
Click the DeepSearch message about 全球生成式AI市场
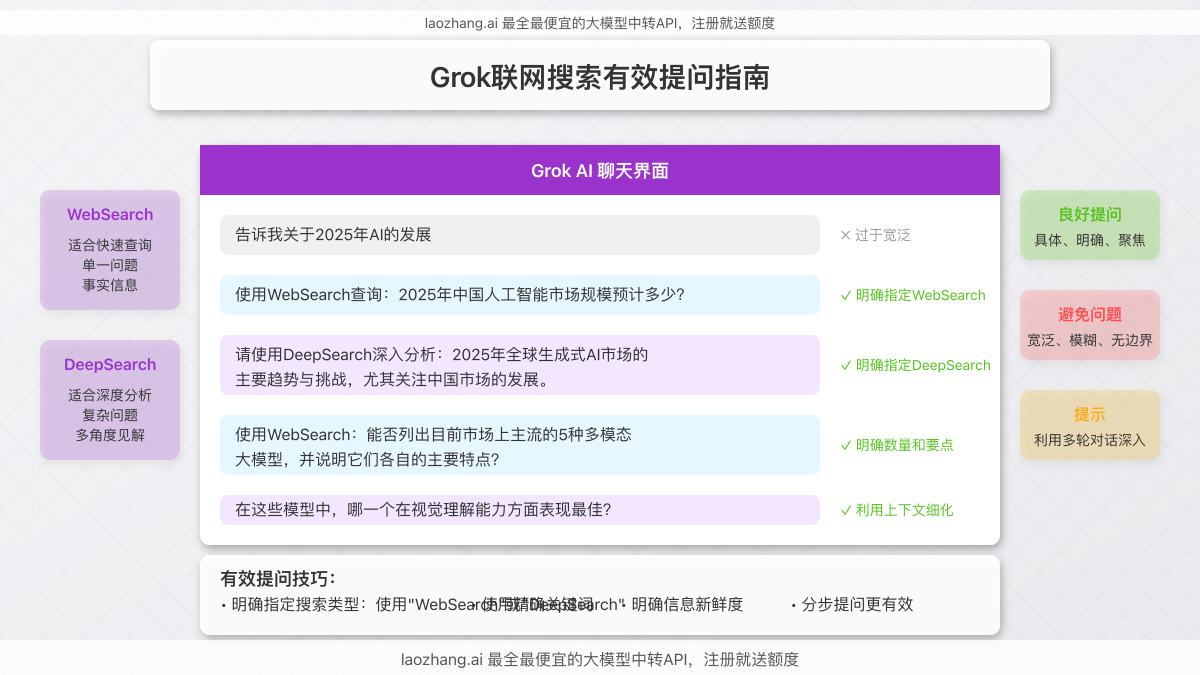[x=520, y=365]
